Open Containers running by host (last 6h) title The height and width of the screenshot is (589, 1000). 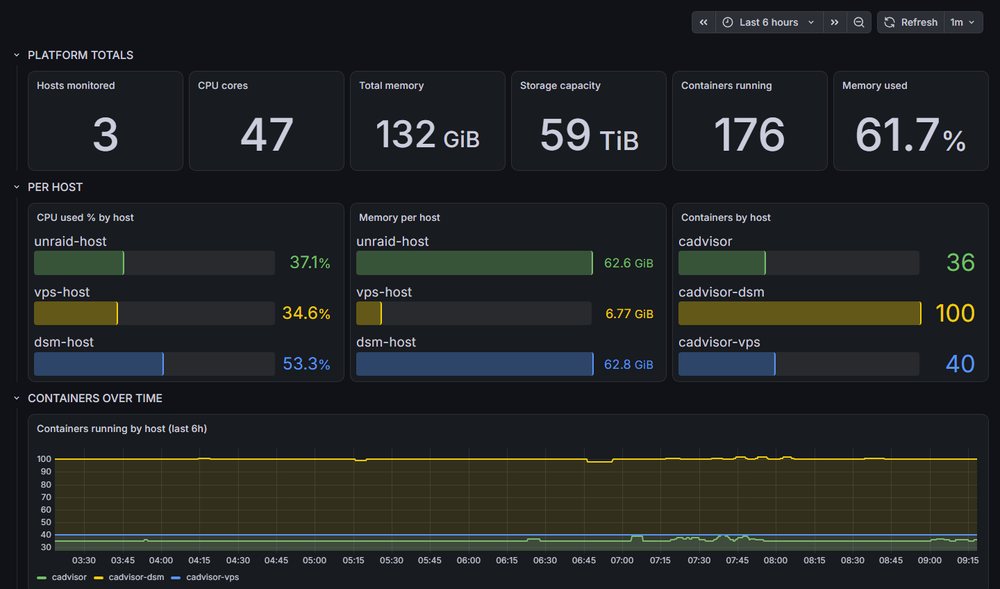[122, 428]
